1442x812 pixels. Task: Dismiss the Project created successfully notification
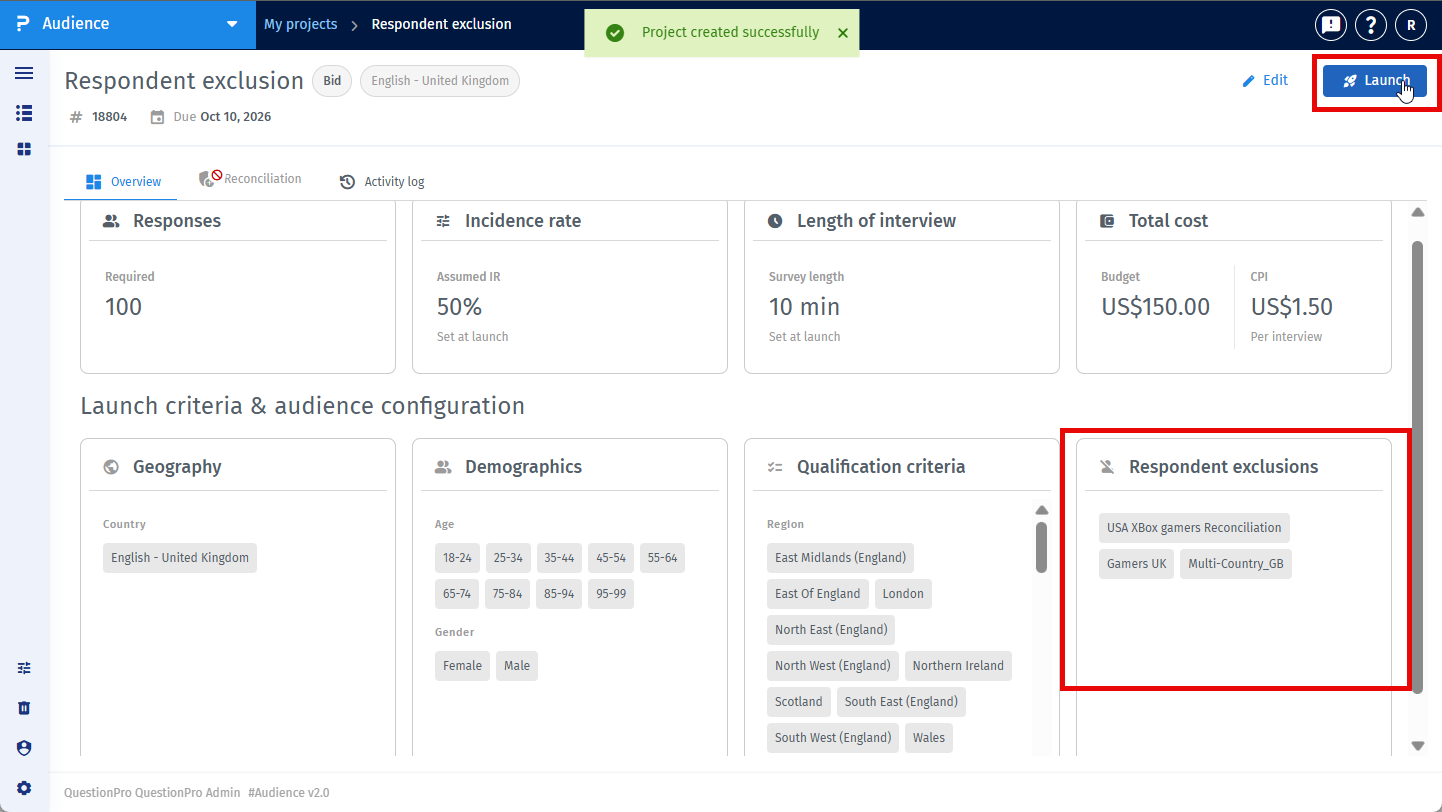click(843, 33)
